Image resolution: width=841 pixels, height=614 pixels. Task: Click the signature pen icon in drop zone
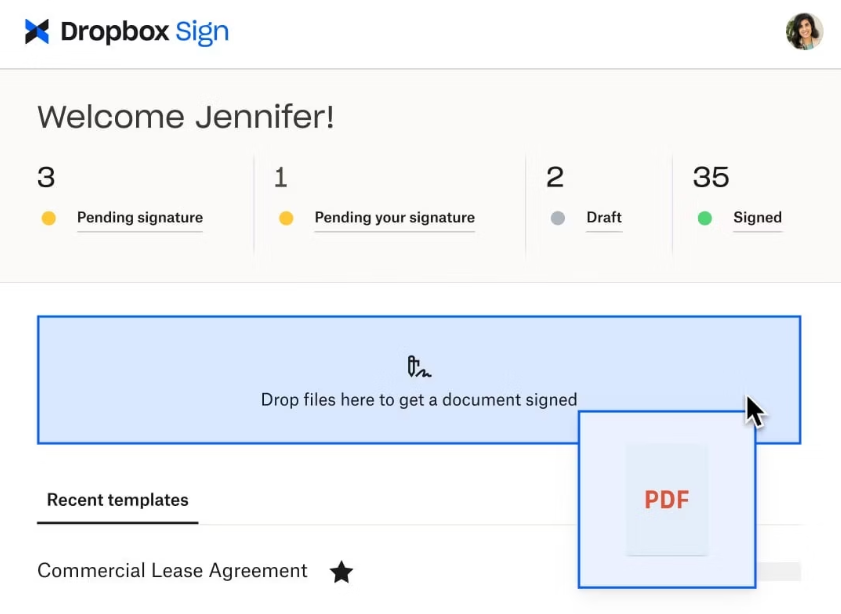419,367
